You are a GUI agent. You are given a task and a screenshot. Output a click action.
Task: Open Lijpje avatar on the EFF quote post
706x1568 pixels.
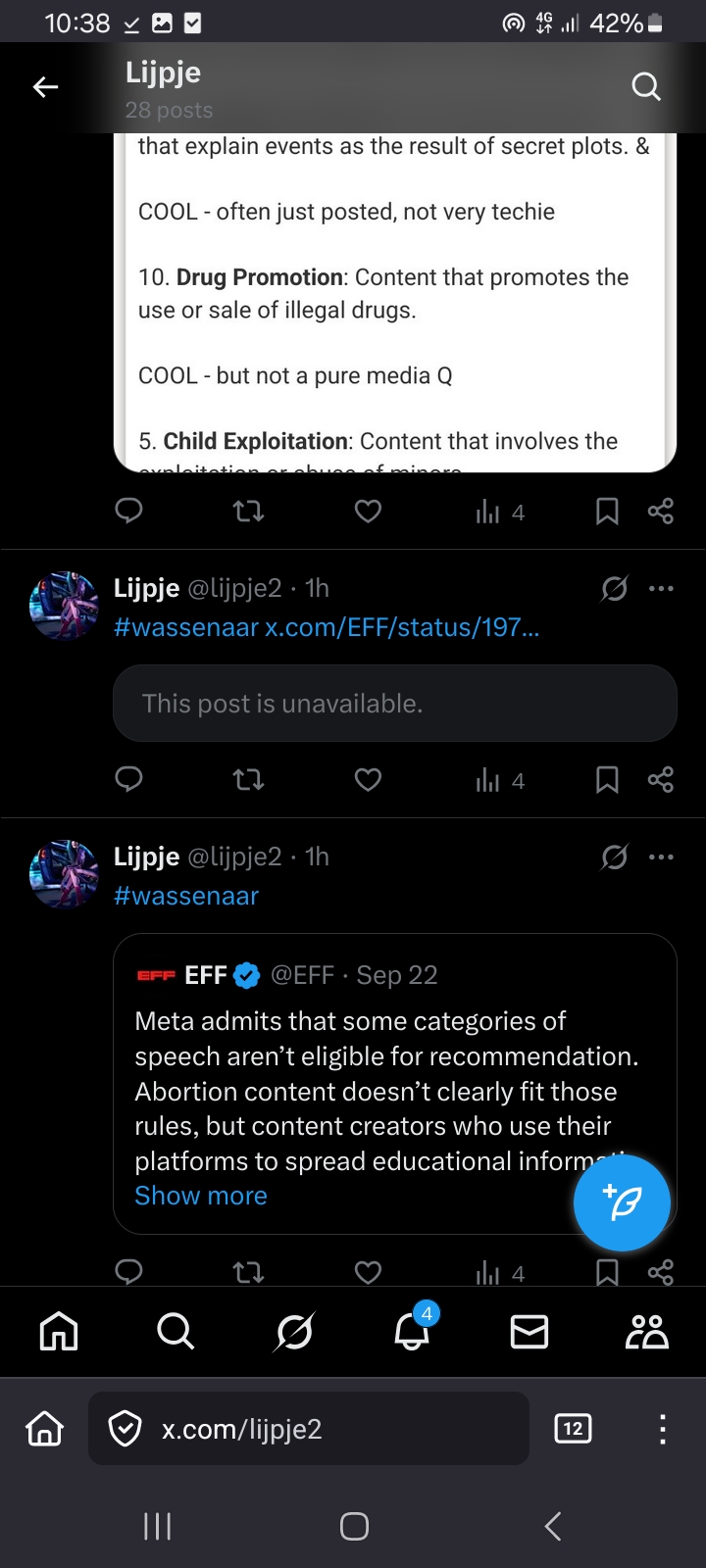65,874
